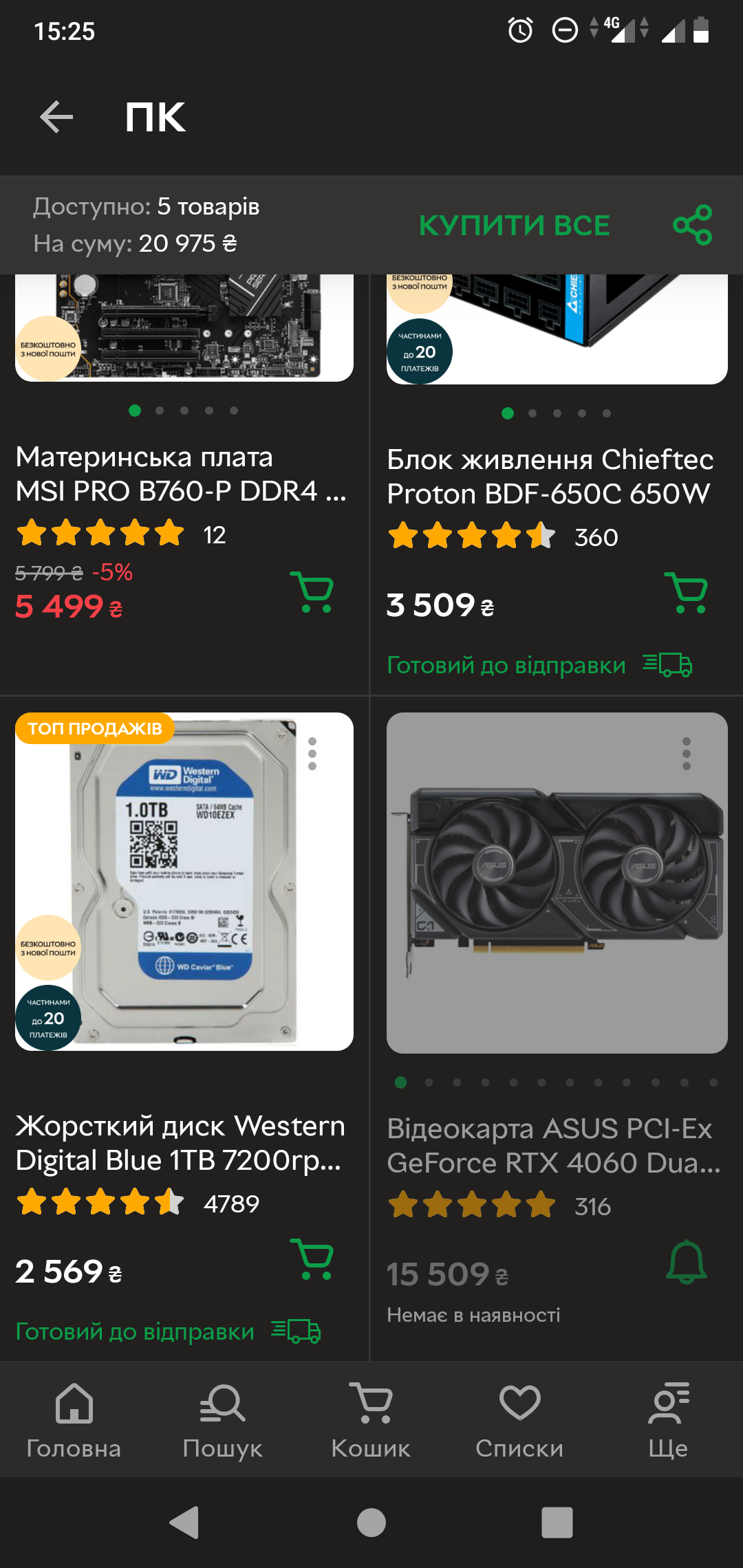Open three-dot menu on Western Digital drive
This screenshot has width=743, height=1568.
point(312,754)
